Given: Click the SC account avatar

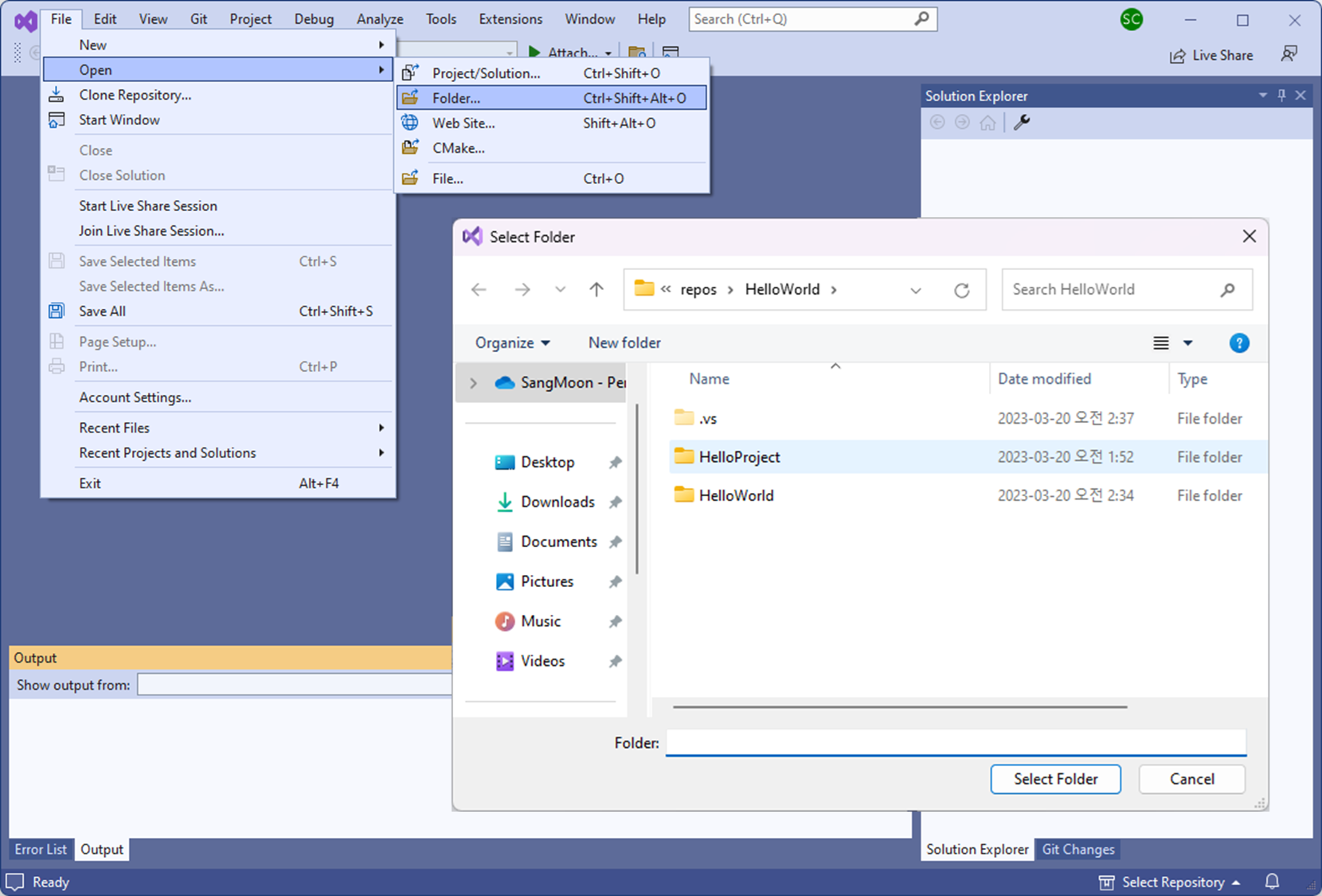Looking at the screenshot, I should [x=1132, y=19].
